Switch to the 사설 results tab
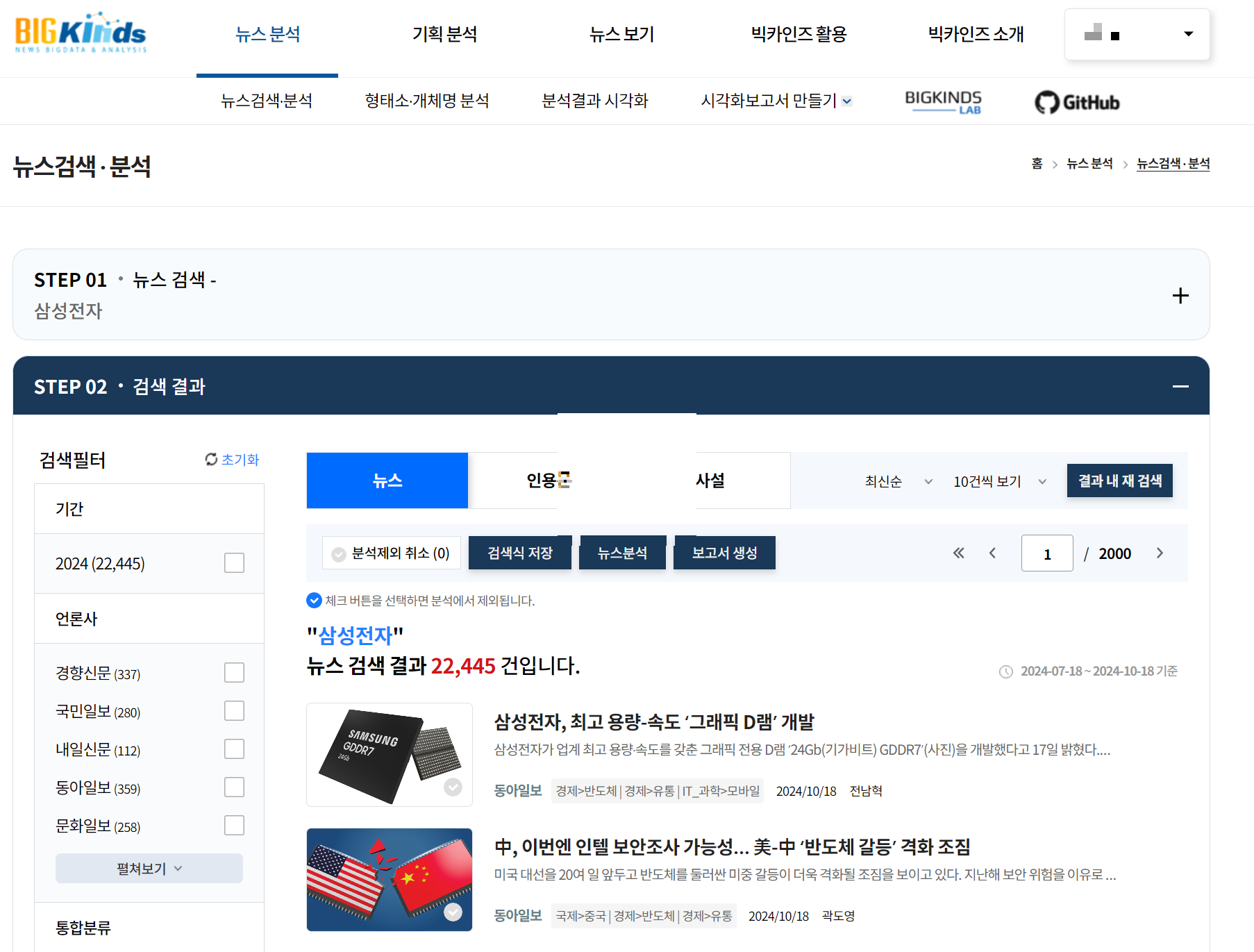 710,481
